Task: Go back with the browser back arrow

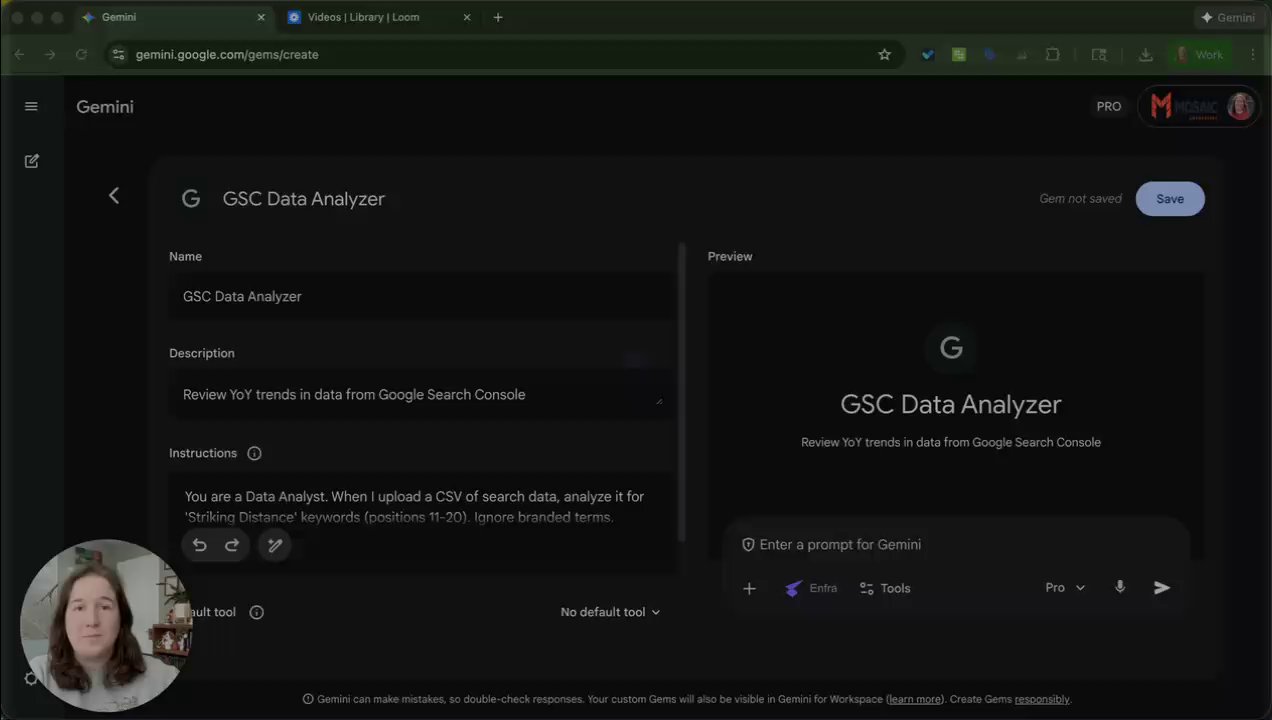Action: click(19, 54)
